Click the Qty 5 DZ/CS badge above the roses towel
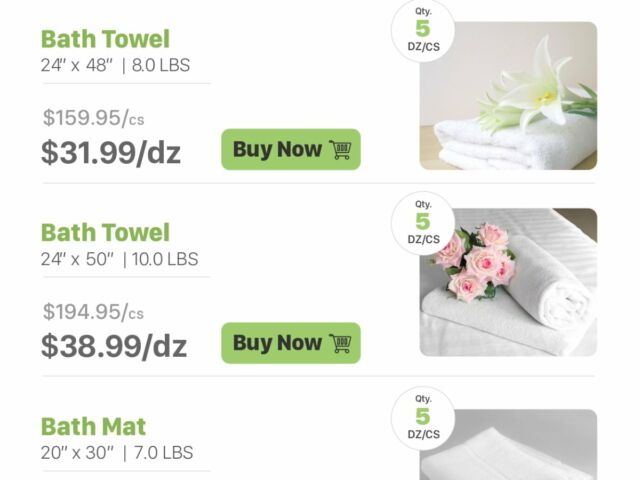Screen dimensions: 640x480 coord(423,223)
